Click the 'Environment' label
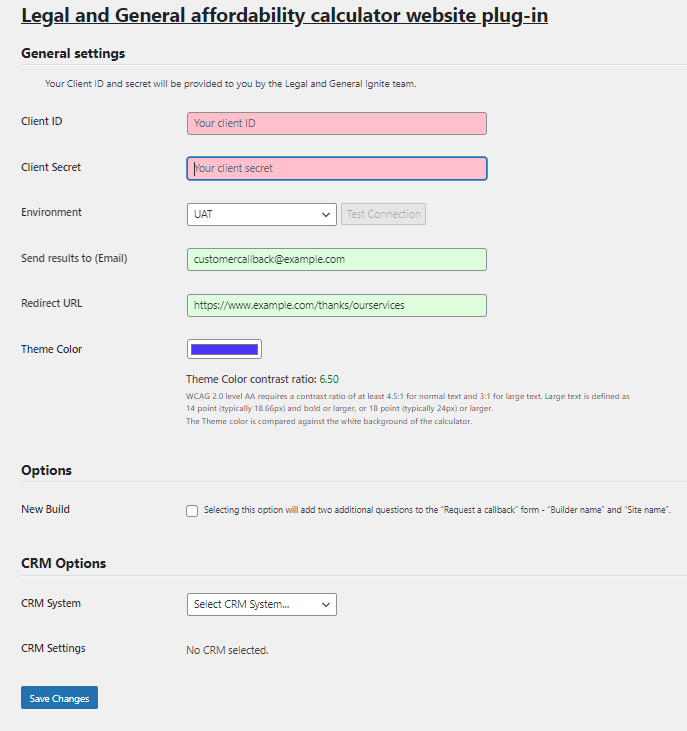687x731 pixels. pyautogui.click(x=51, y=212)
